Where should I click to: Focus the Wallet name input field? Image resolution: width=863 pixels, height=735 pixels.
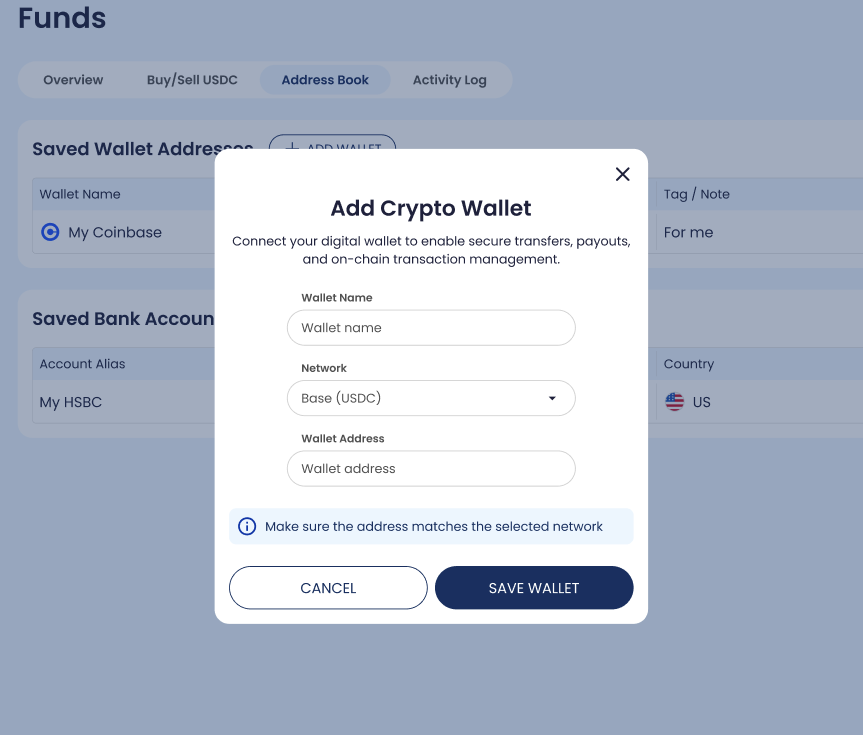pos(431,328)
